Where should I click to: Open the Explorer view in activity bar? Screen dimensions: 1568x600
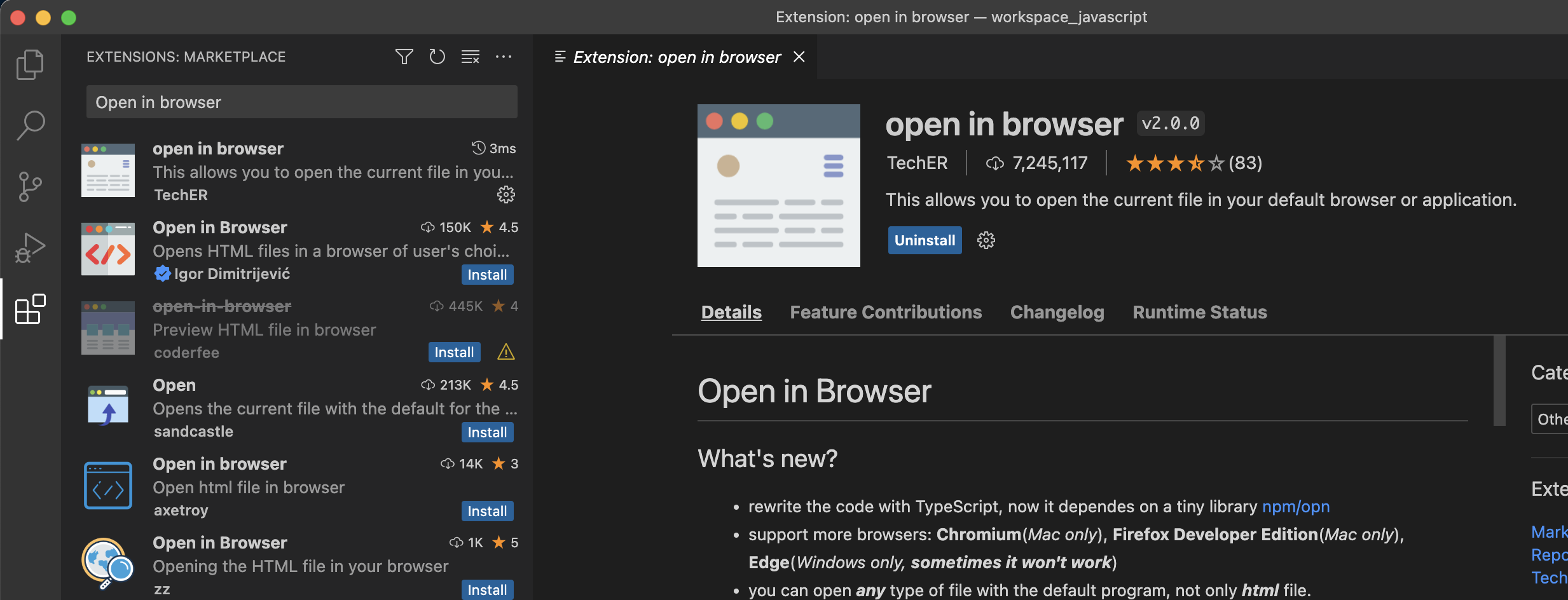[30, 64]
